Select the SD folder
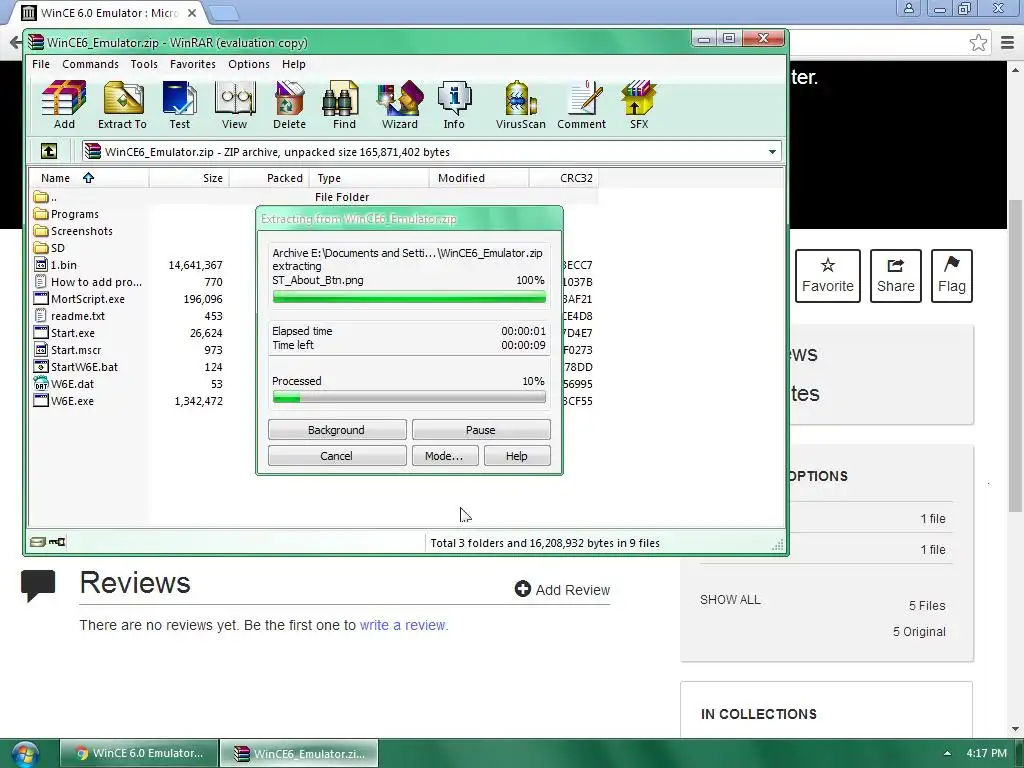This screenshot has width=1024, height=768. click(x=49, y=248)
